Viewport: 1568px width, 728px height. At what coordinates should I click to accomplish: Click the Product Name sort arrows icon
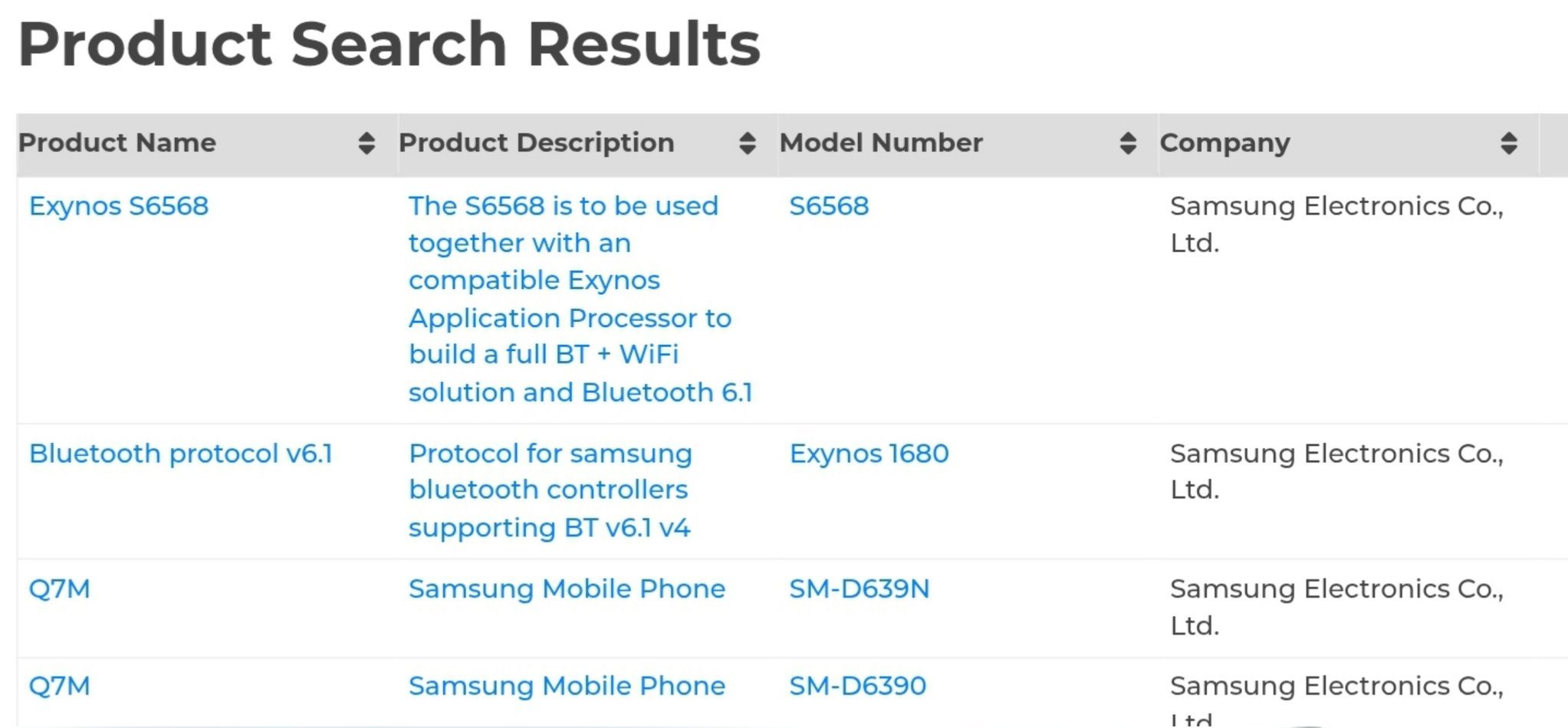tap(367, 143)
